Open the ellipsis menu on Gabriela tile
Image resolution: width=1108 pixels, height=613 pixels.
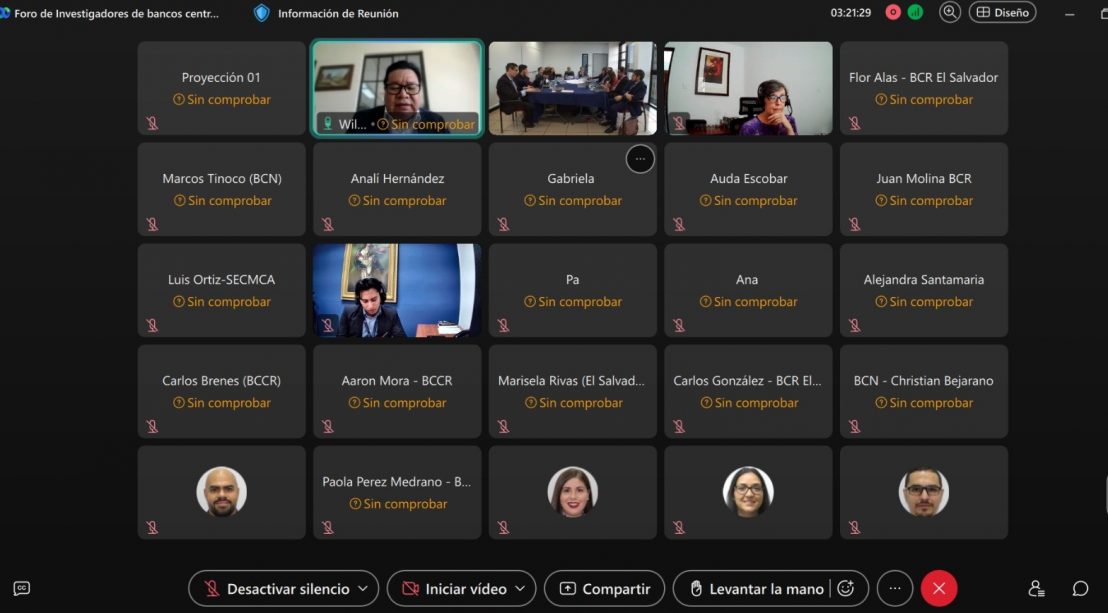[640, 159]
